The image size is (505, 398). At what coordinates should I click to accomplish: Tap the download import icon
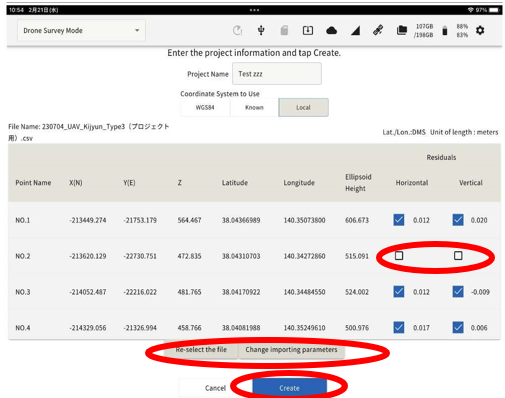(x=308, y=31)
